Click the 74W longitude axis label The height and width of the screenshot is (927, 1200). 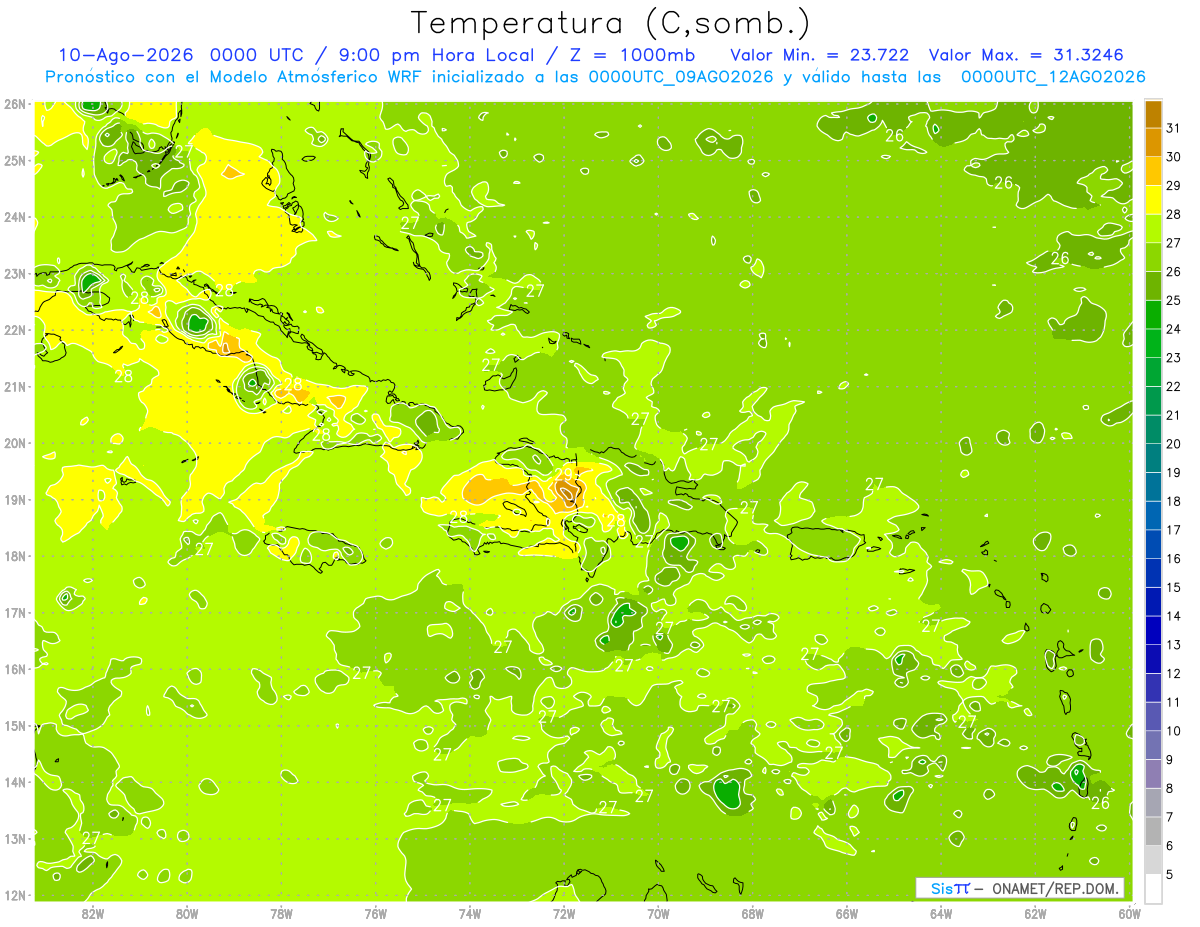tap(470, 913)
